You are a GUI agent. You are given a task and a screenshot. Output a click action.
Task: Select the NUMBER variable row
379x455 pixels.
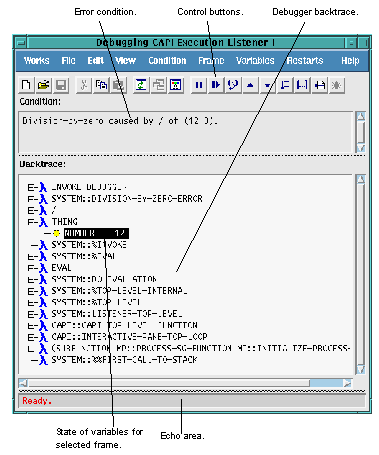coord(96,233)
